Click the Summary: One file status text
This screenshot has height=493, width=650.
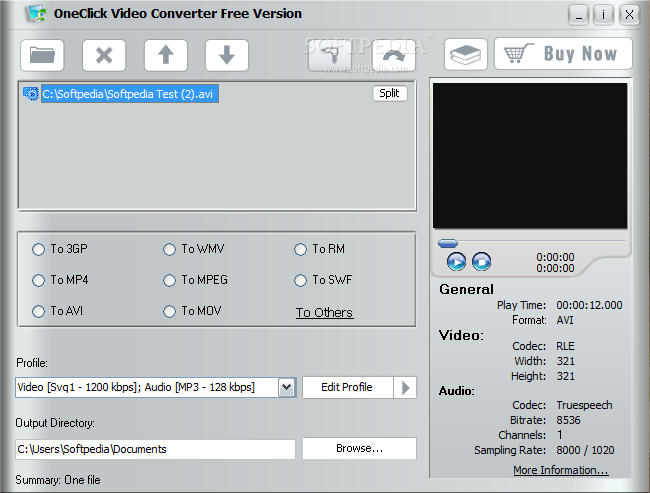click(x=58, y=480)
